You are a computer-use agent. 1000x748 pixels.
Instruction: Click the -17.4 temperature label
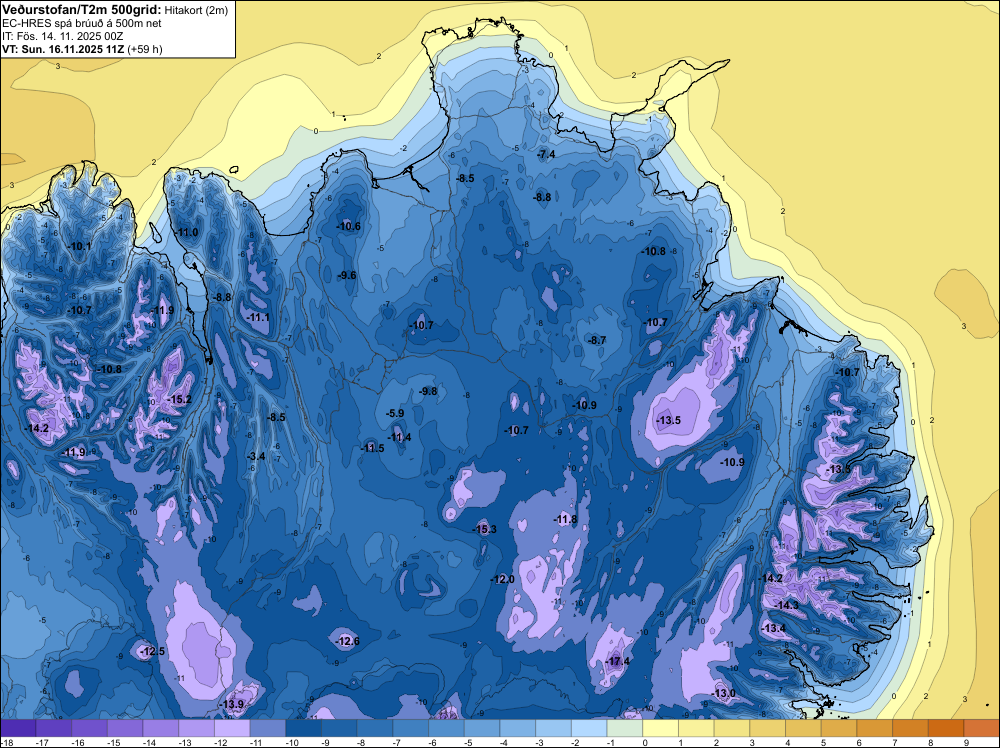click(x=617, y=662)
